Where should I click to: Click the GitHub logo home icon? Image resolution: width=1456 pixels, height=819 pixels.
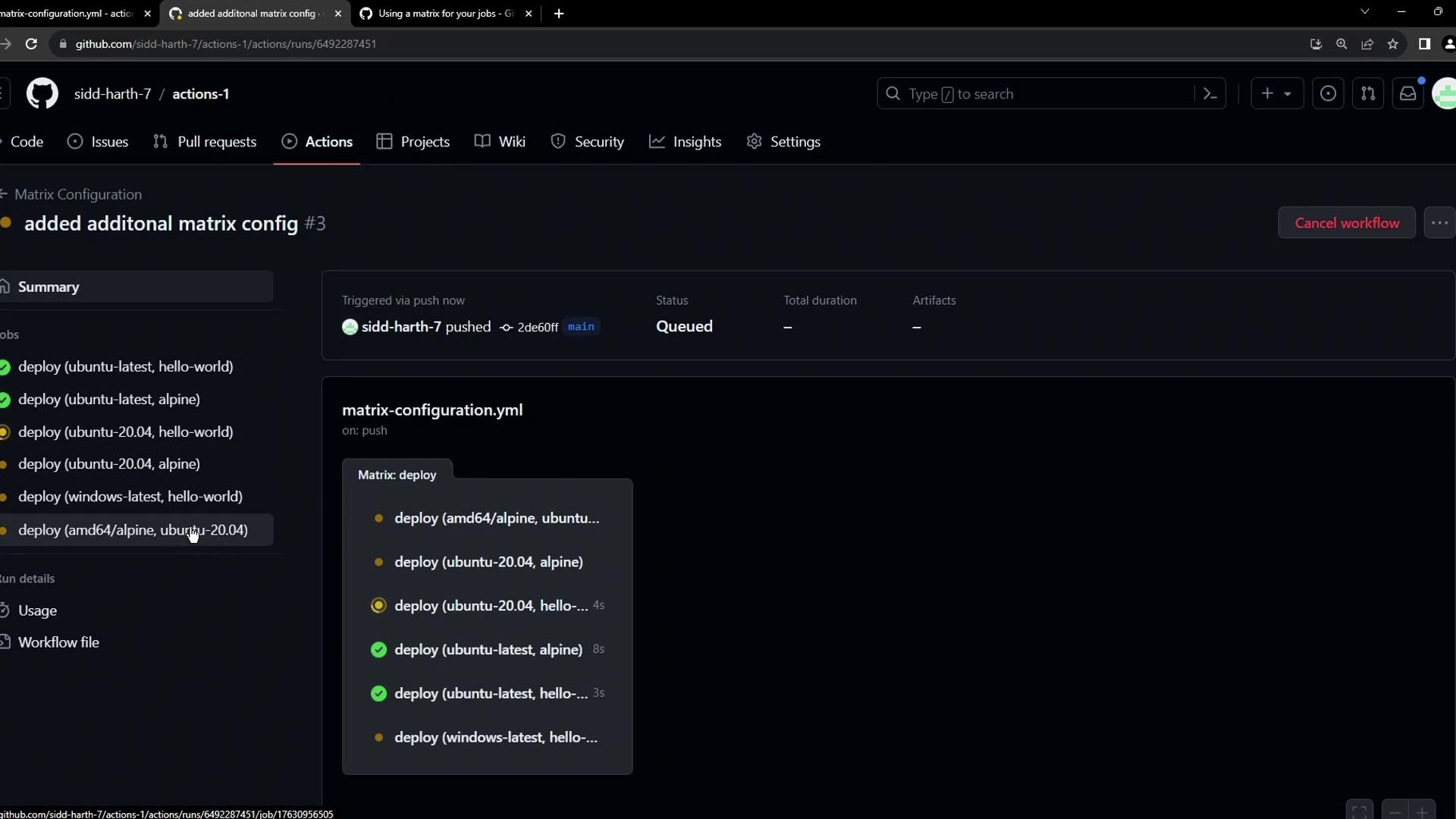coord(42,94)
